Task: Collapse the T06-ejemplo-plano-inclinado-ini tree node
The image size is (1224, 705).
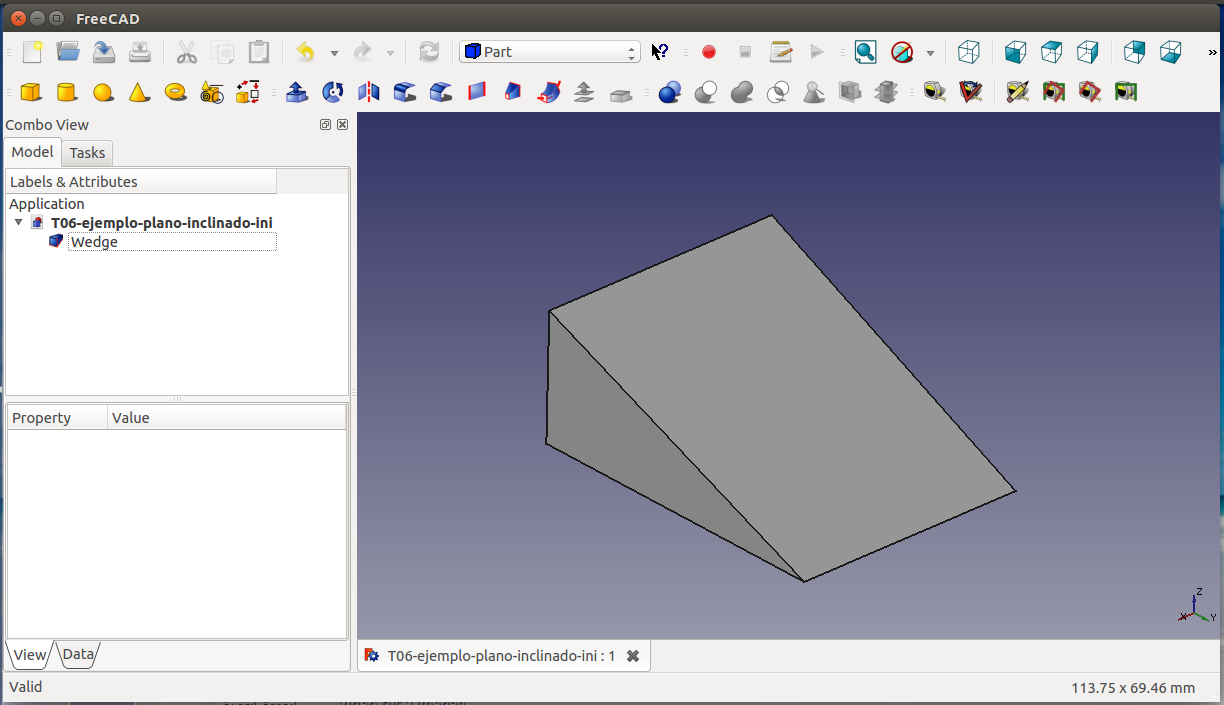Action: (19, 222)
